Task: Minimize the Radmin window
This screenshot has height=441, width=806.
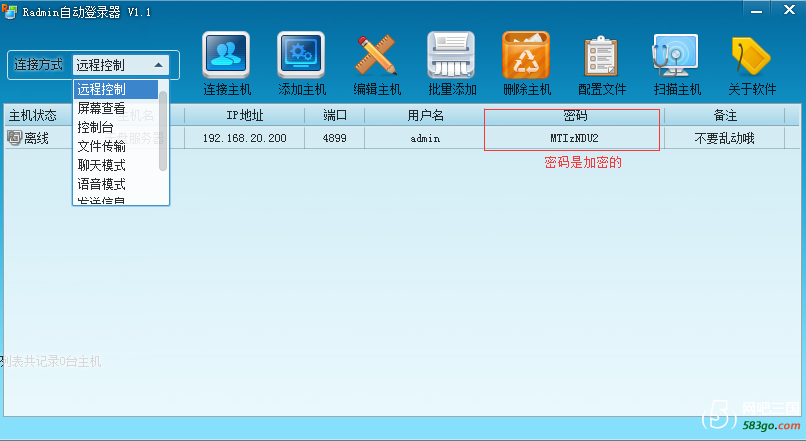Action: tap(756, 10)
